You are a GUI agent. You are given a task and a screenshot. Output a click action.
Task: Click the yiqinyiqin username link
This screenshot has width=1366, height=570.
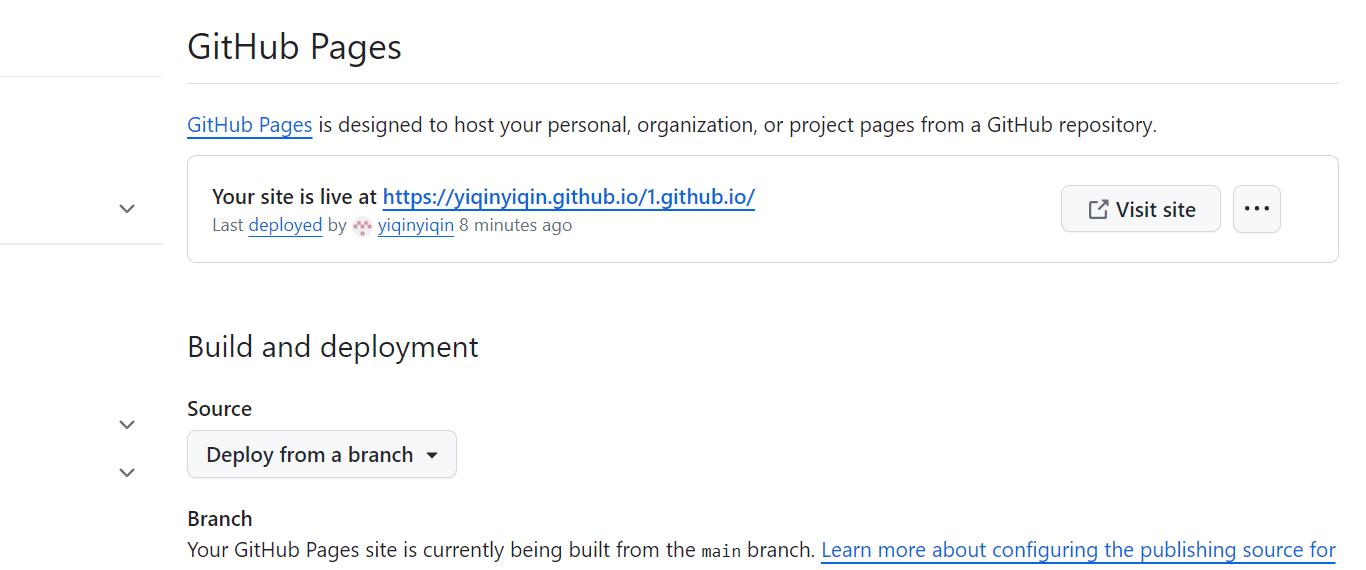click(x=416, y=225)
